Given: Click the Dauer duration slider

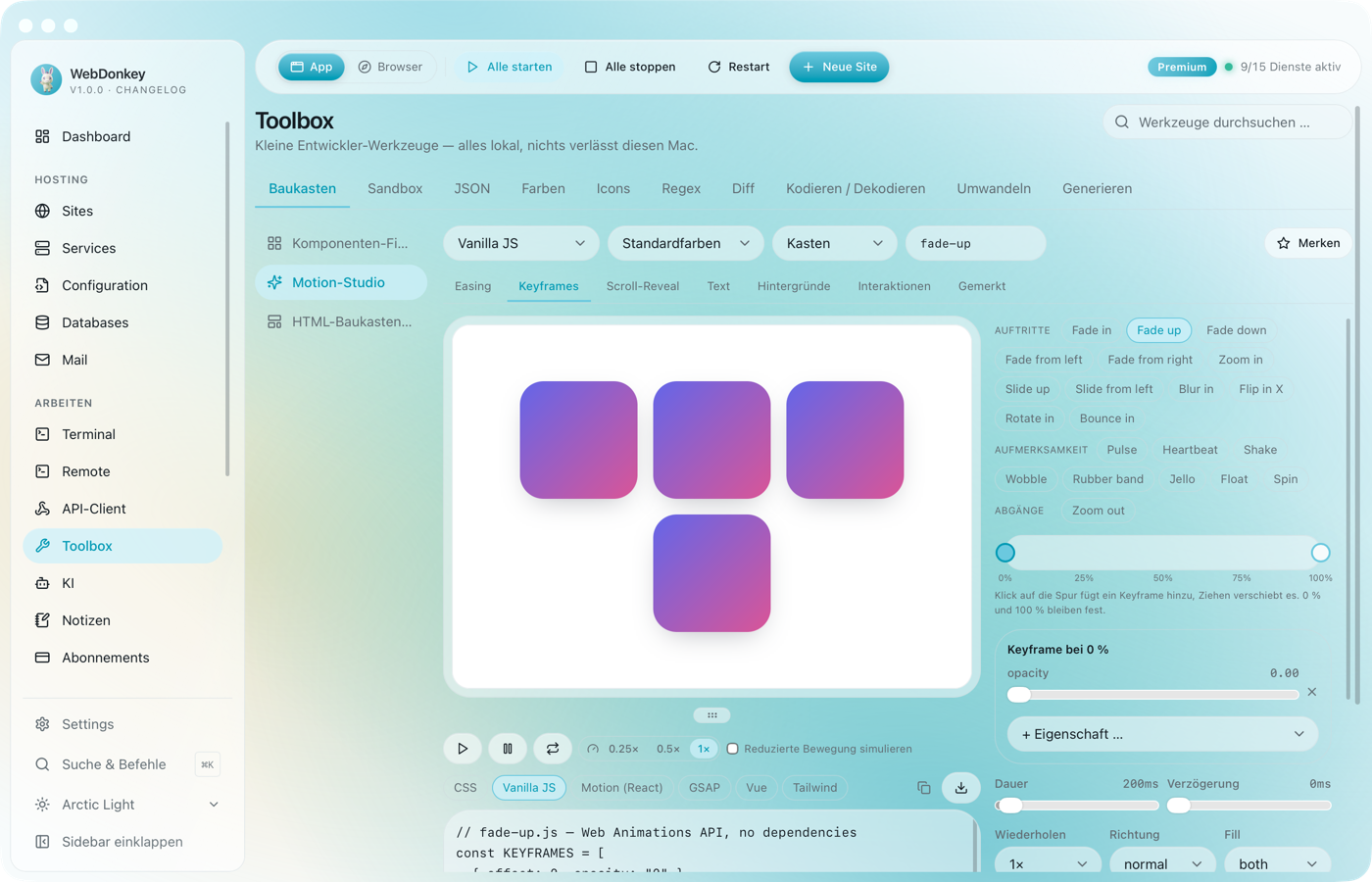Looking at the screenshot, I should coord(1076,806).
